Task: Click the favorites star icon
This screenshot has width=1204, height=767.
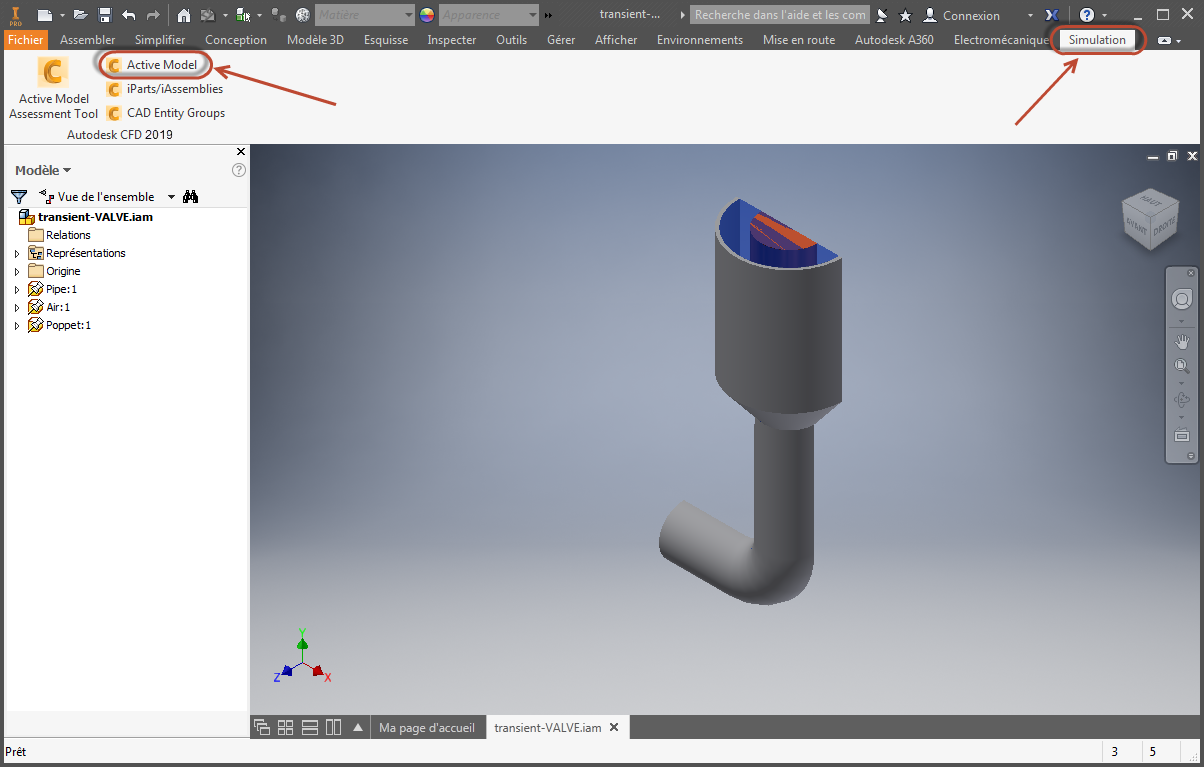Action: 905,15
